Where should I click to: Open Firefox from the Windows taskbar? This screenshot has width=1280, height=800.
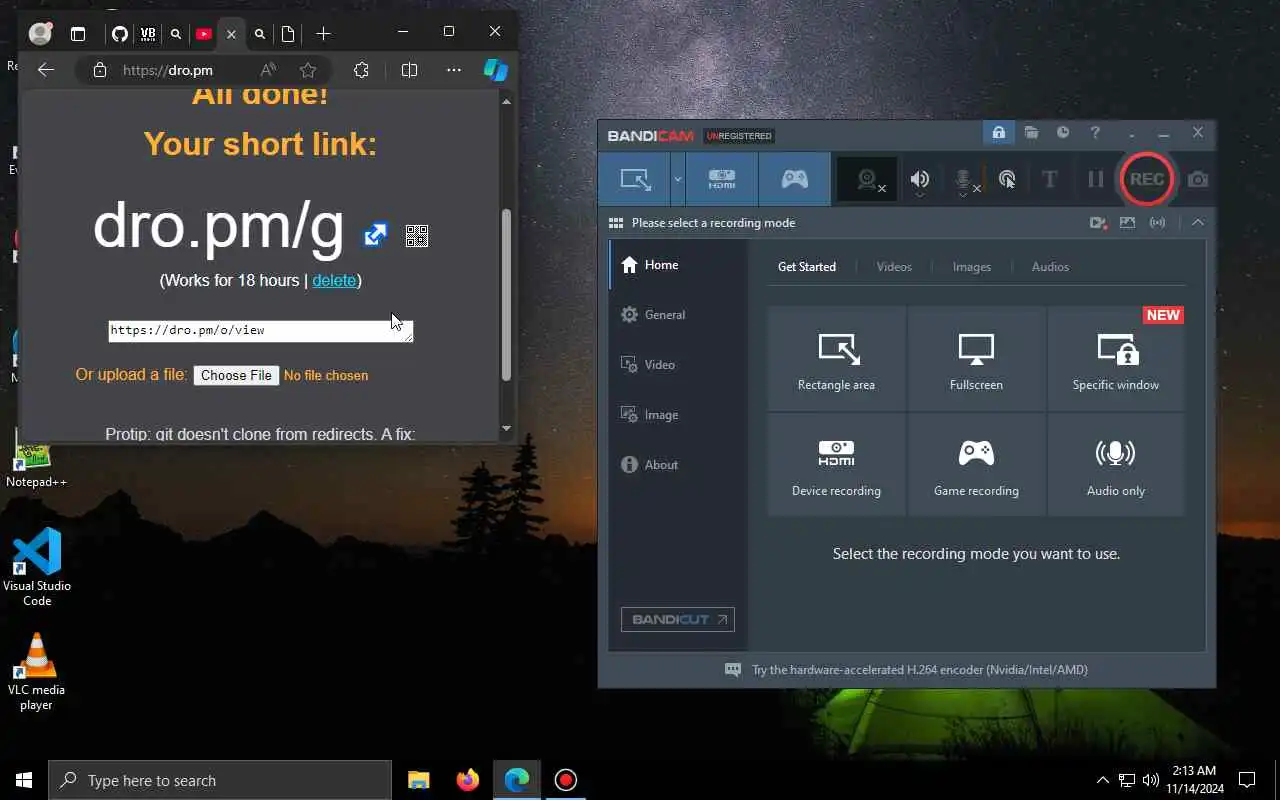[x=467, y=780]
